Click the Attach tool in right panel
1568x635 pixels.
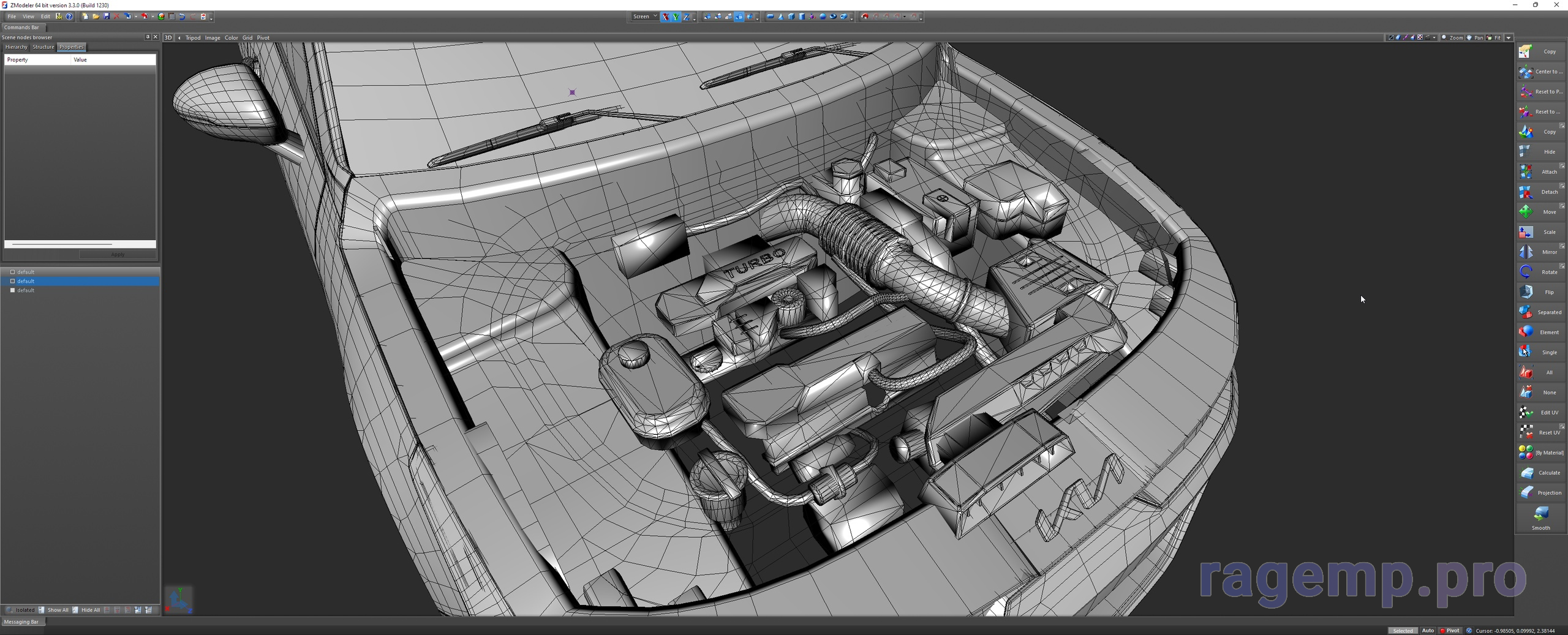pos(1540,171)
